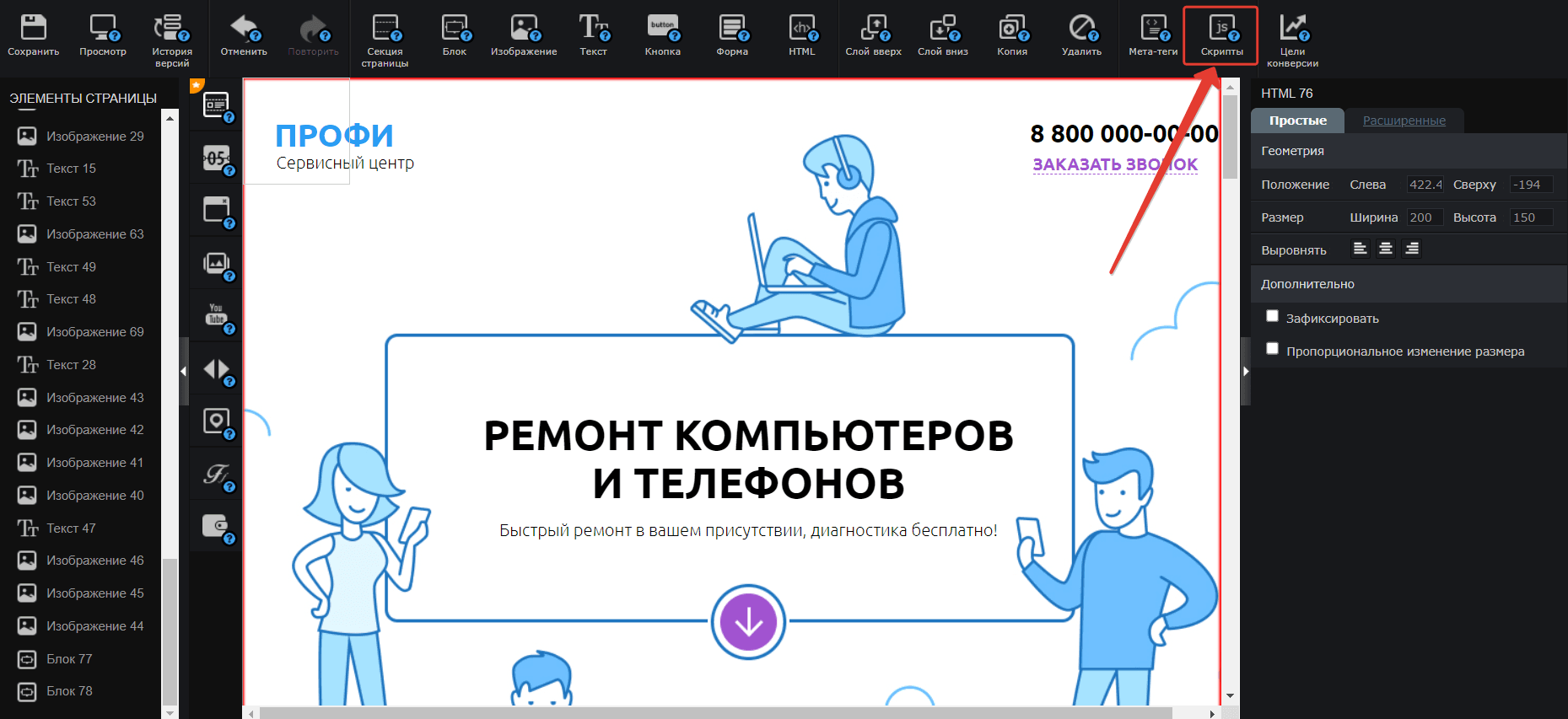Screen dimensions: 1568x719
Task: Click the canvas vertical scrollbar thumb
Action: click(1231, 137)
